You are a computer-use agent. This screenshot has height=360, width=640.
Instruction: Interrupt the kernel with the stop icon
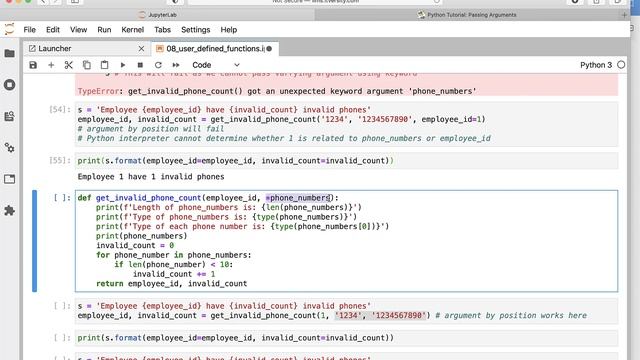point(140,65)
